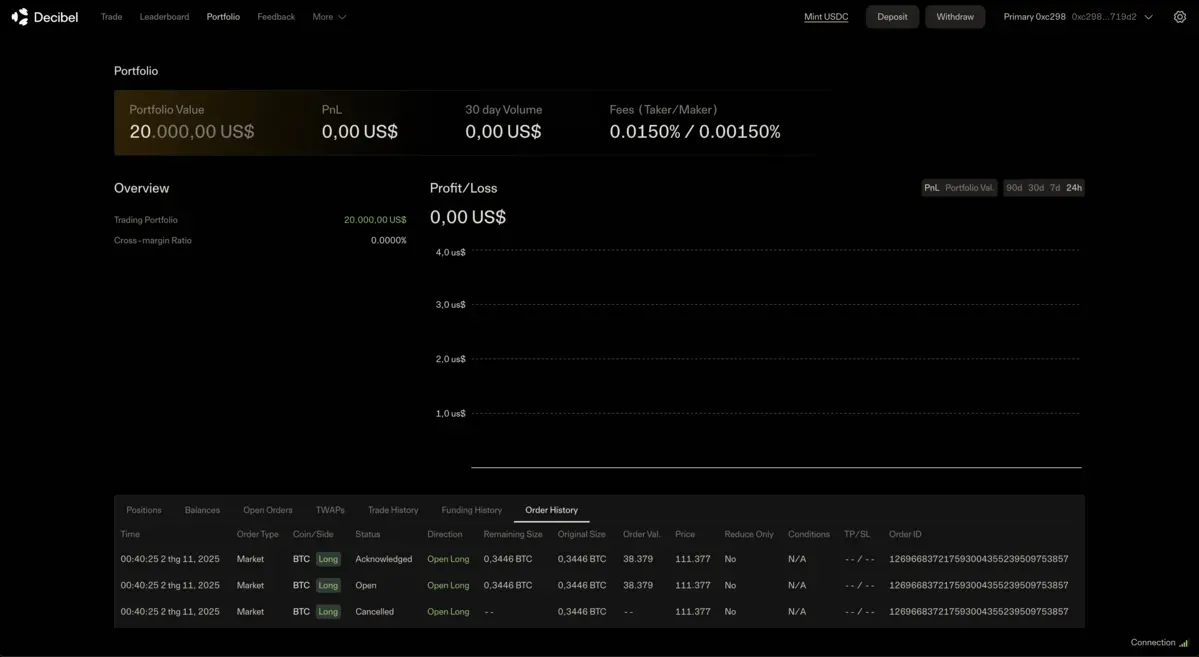This screenshot has width=1199, height=657.
Task: Select the 30d time range
Action: [1036, 188]
